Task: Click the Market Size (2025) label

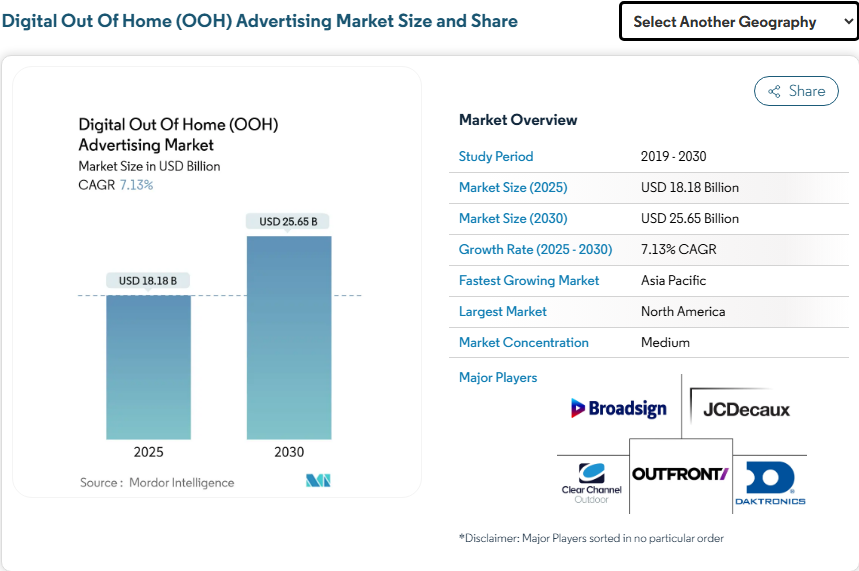Action: coord(512,187)
